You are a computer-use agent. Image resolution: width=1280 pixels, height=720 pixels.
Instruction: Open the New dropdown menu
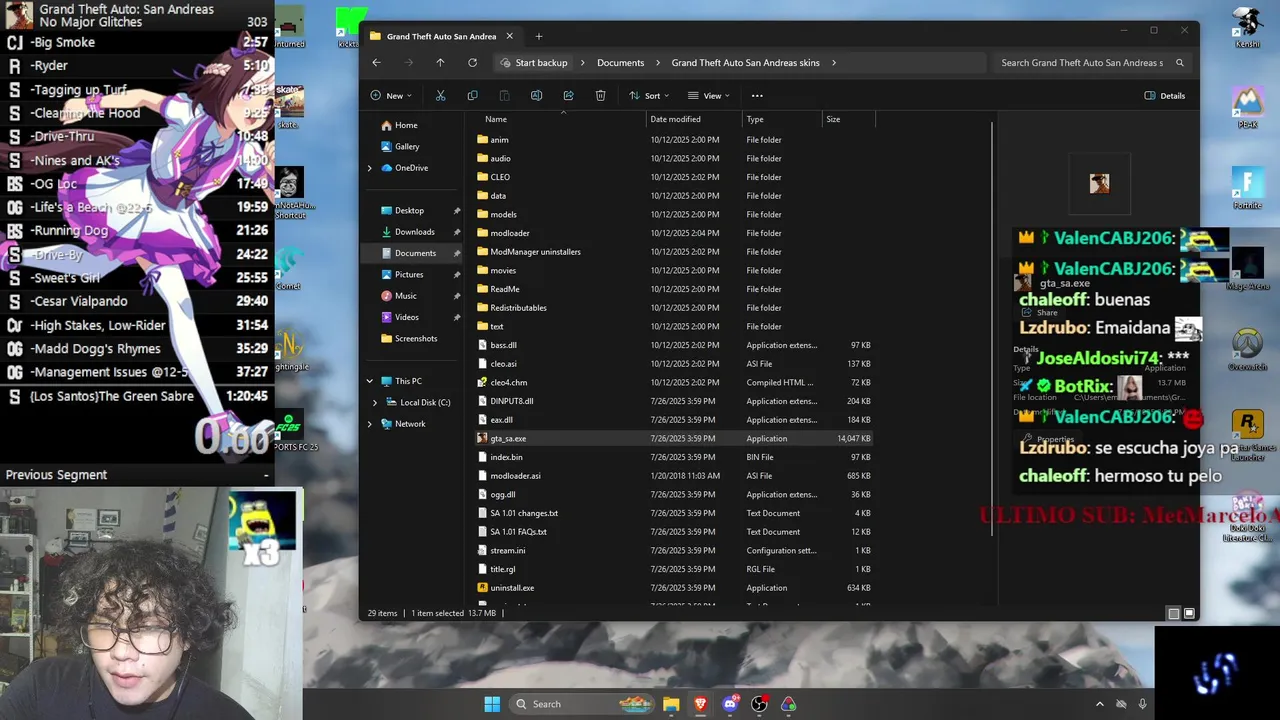(x=390, y=96)
